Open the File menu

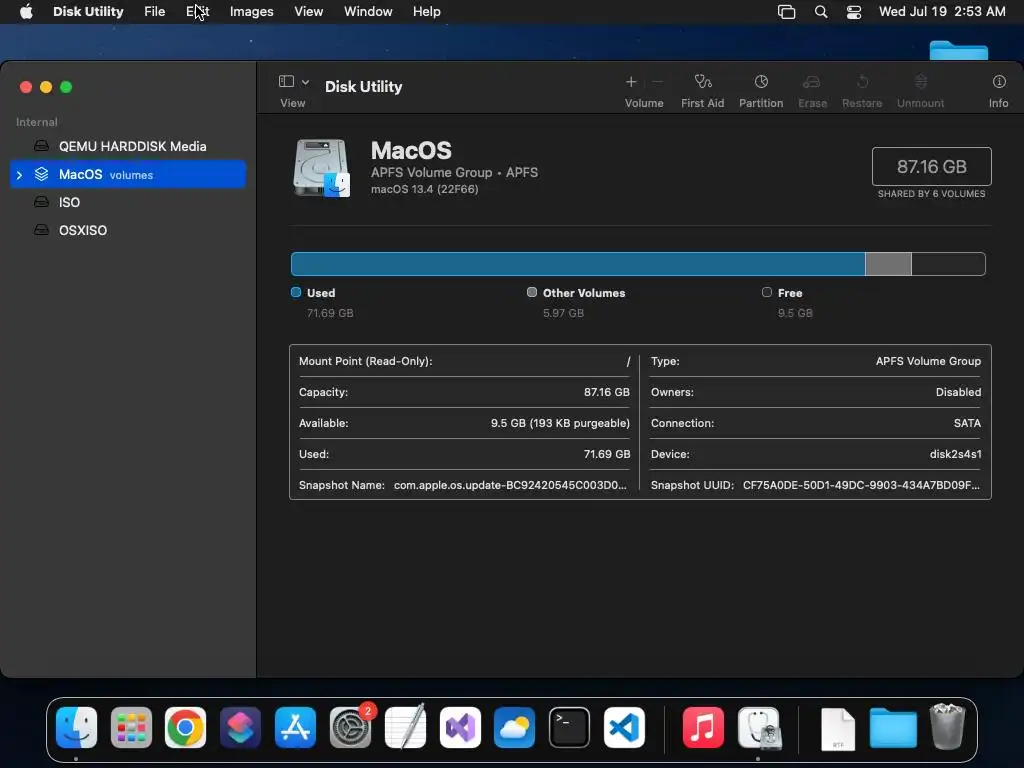[x=155, y=12]
